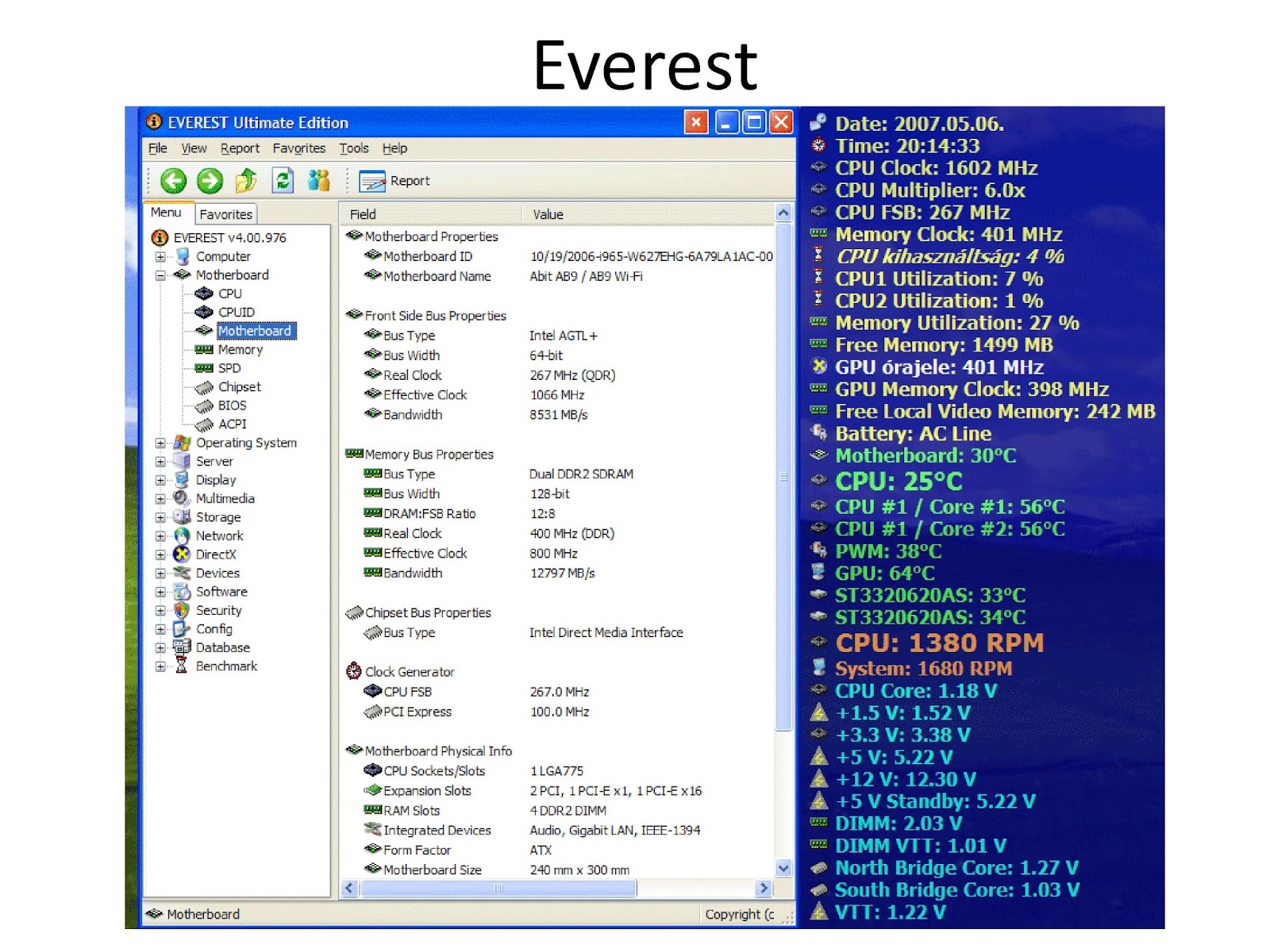Open the Help menu
This screenshot has height=952, width=1270.
(x=394, y=148)
